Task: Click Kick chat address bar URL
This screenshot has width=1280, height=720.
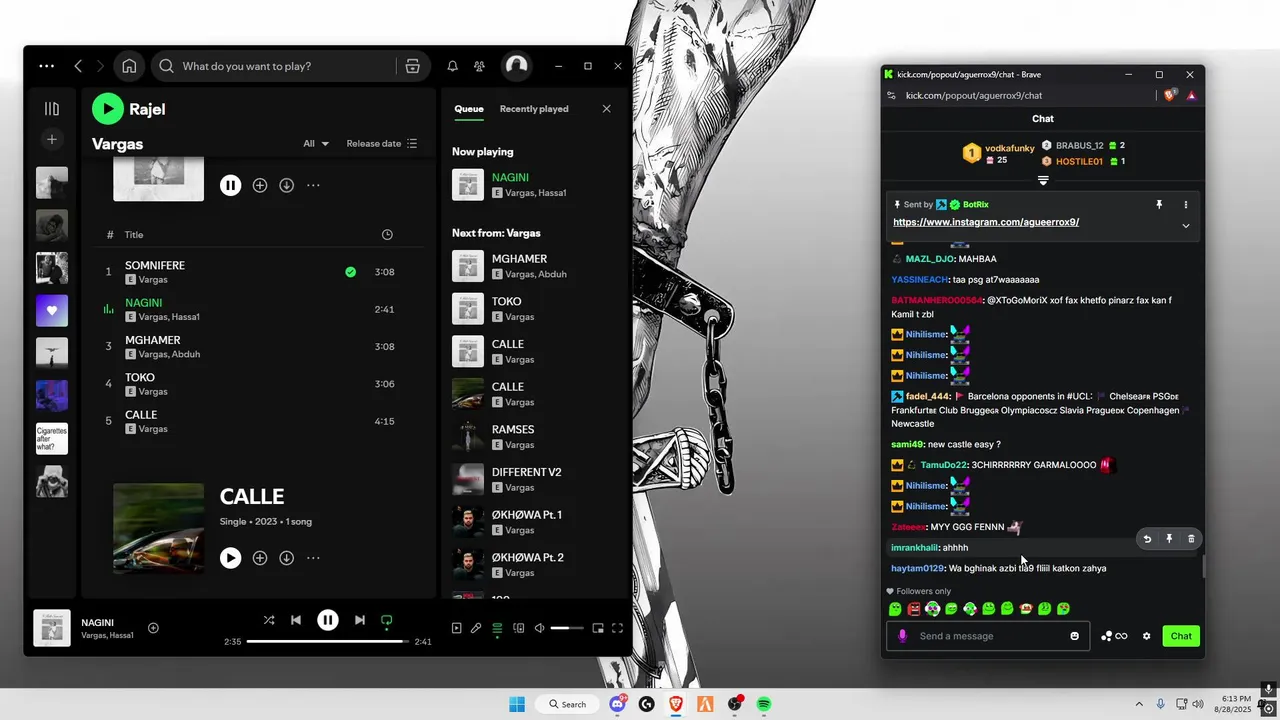Action: point(974,95)
